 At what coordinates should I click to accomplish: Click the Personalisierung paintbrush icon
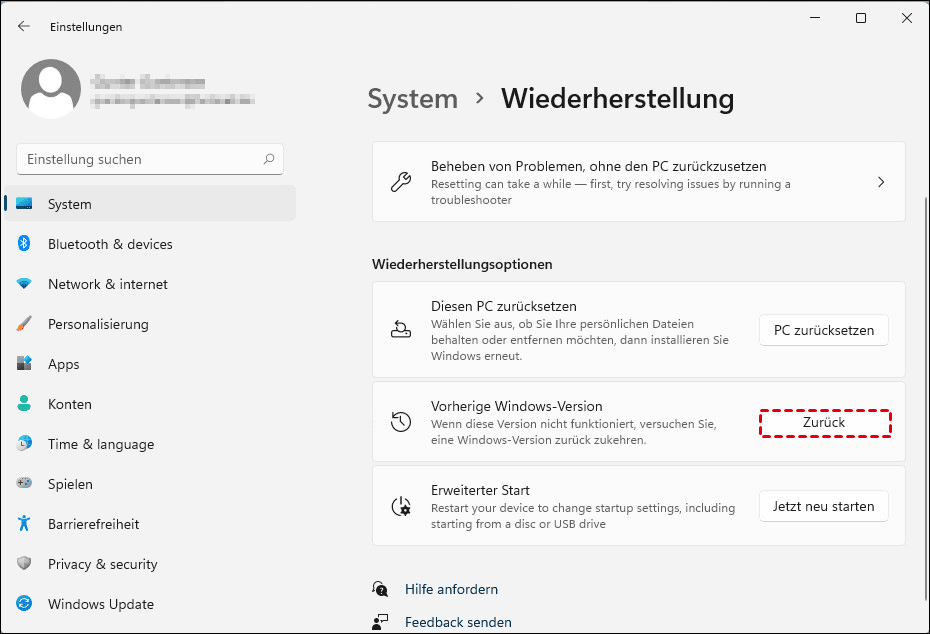[x=24, y=324]
